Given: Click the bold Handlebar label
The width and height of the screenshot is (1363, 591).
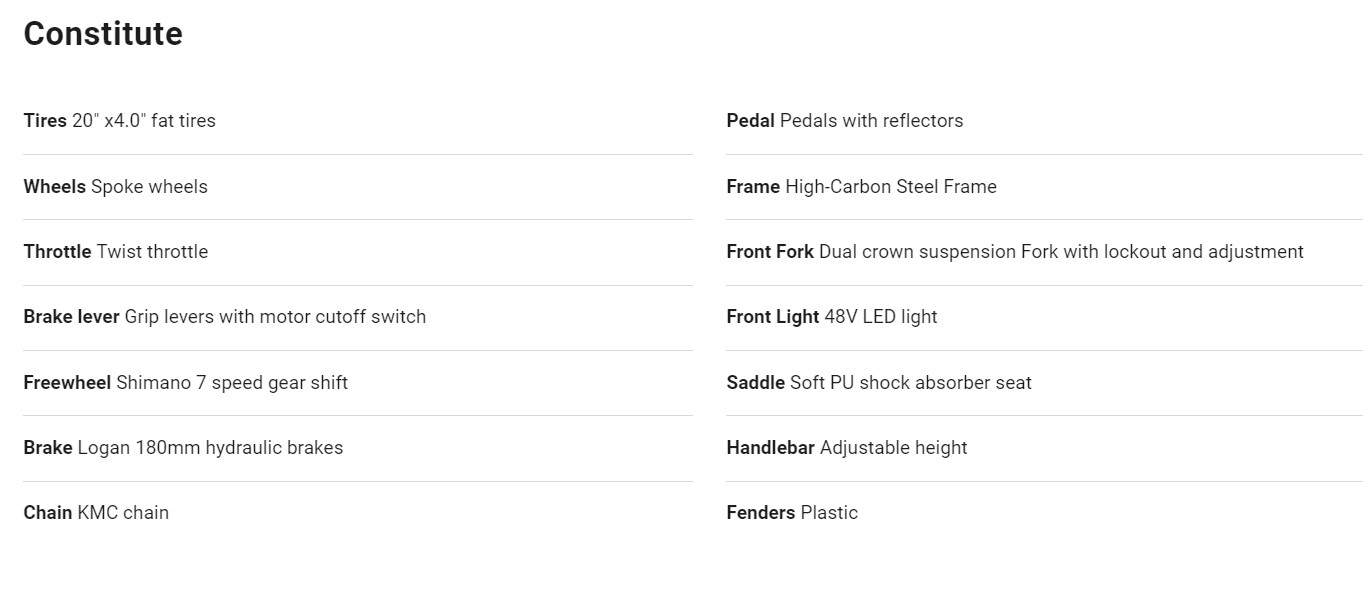Looking at the screenshot, I should pos(770,448).
